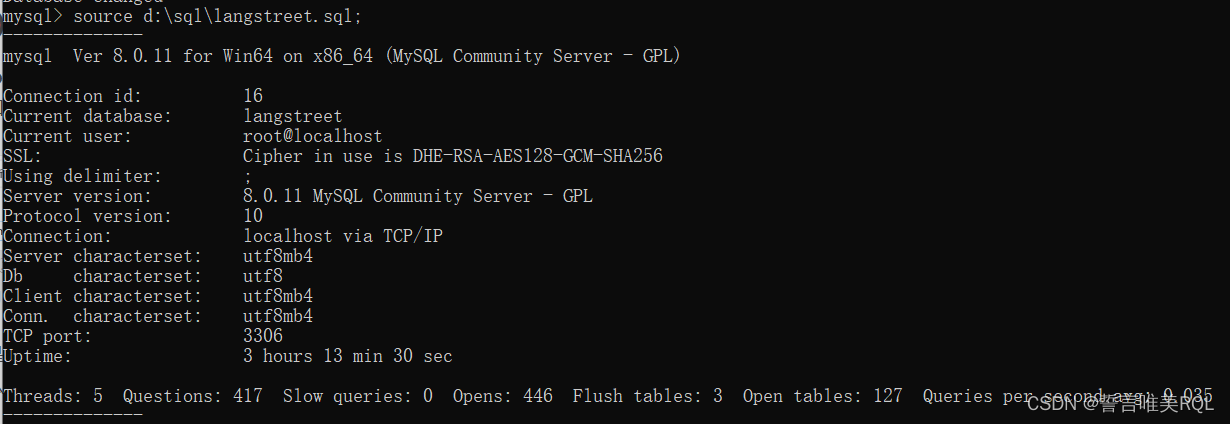Click the Slow queries: 0 statistic
Image resolution: width=1230 pixels, height=424 pixels.
pos(357,396)
